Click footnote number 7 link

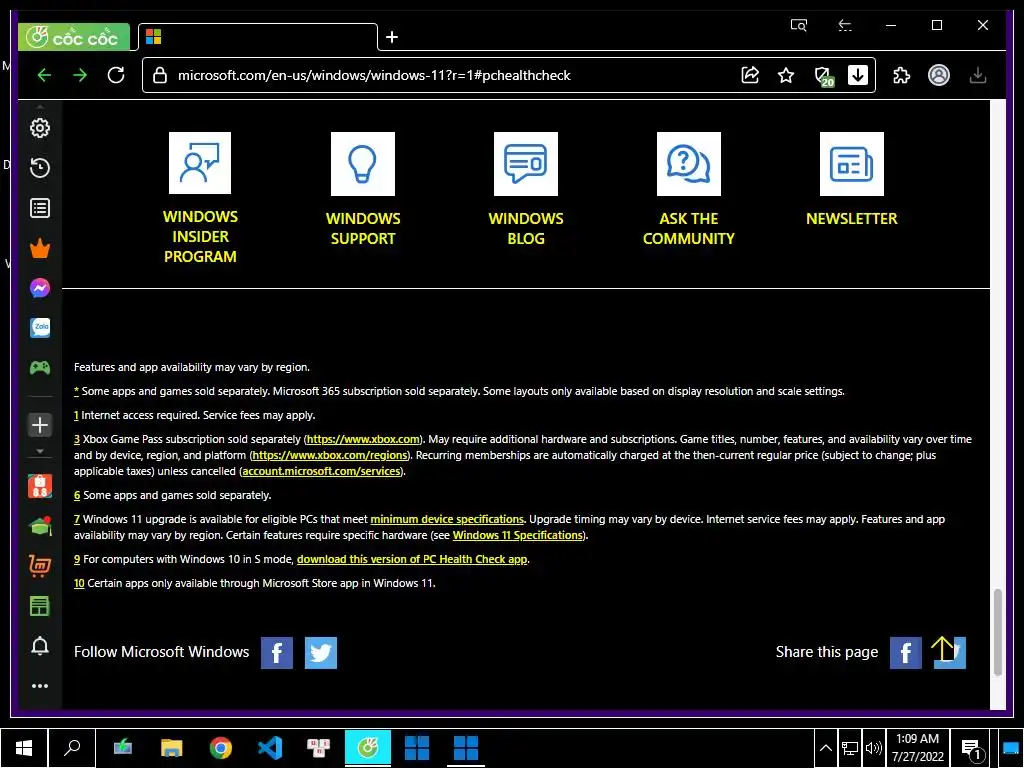pyautogui.click(x=76, y=519)
